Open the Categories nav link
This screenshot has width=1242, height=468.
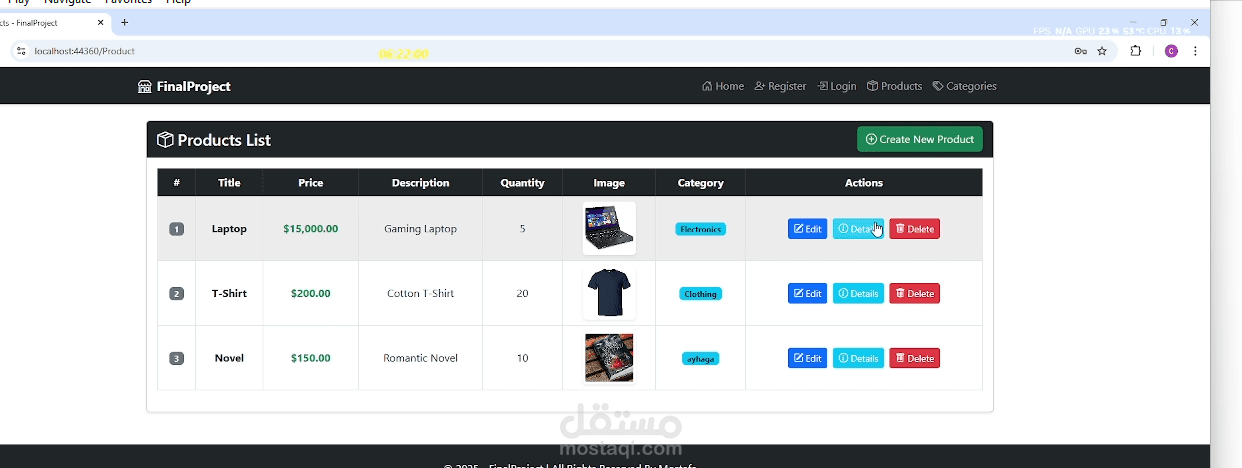pyautogui.click(x=964, y=86)
